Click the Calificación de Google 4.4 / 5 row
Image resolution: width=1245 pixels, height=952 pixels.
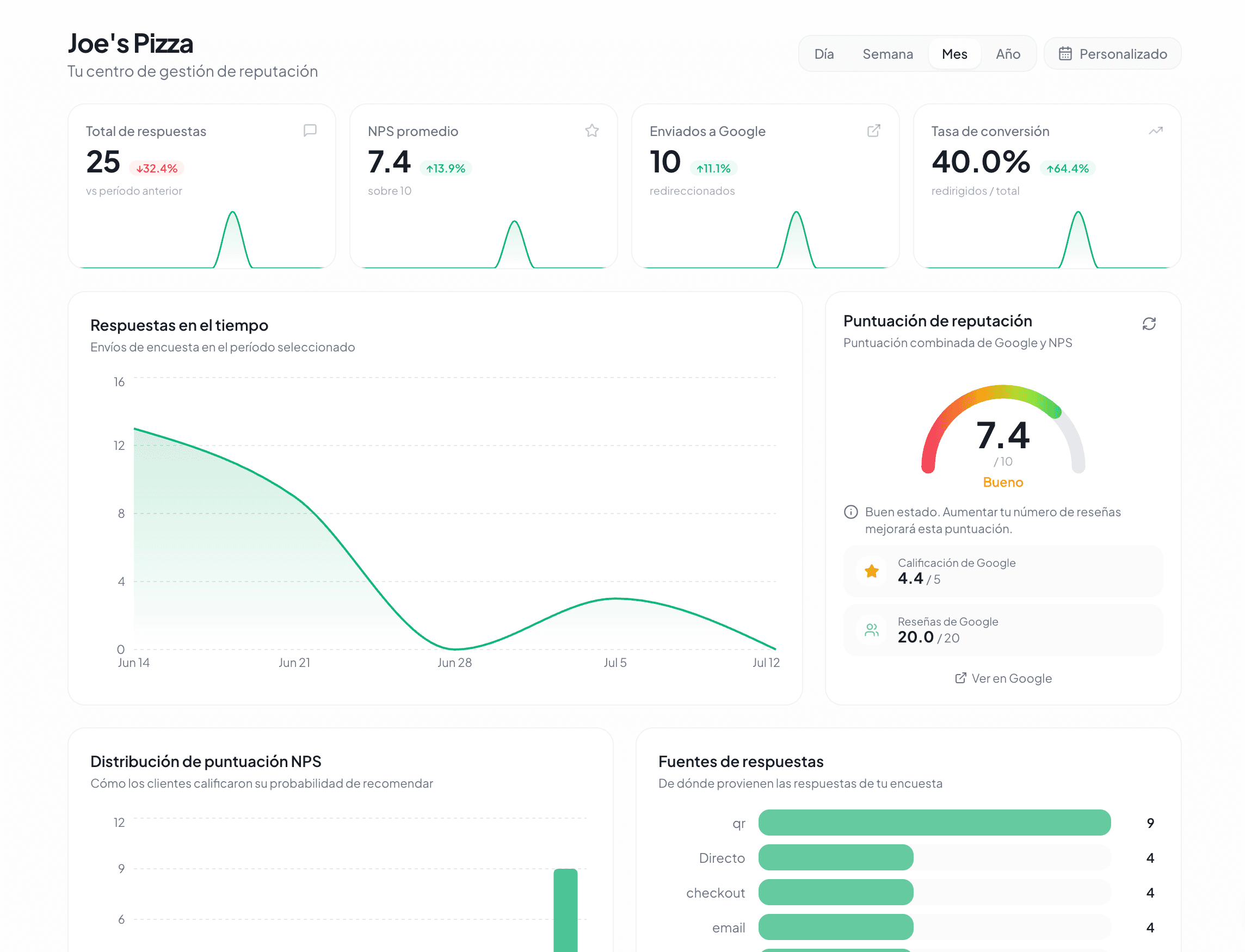[1003, 571]
